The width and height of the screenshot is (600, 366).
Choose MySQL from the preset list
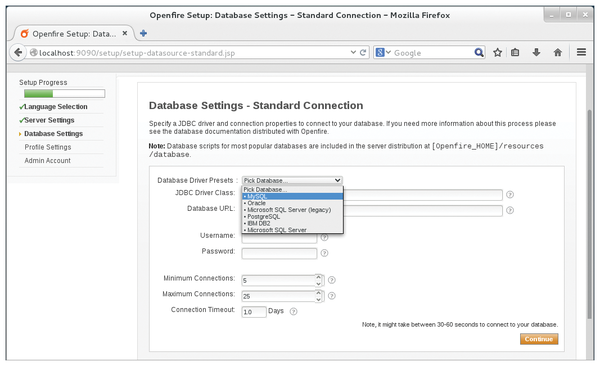tap(292, 196)
